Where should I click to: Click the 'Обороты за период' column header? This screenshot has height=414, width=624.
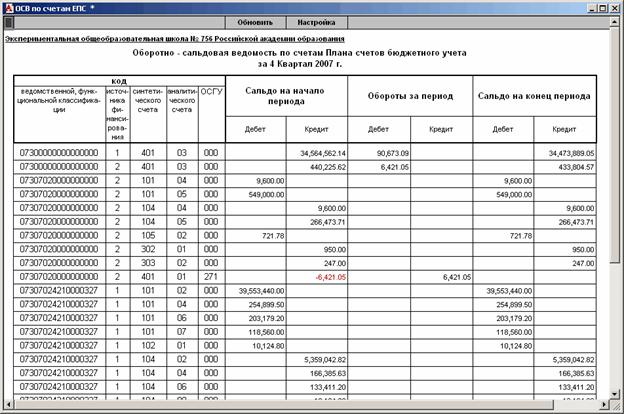(410, 96)
